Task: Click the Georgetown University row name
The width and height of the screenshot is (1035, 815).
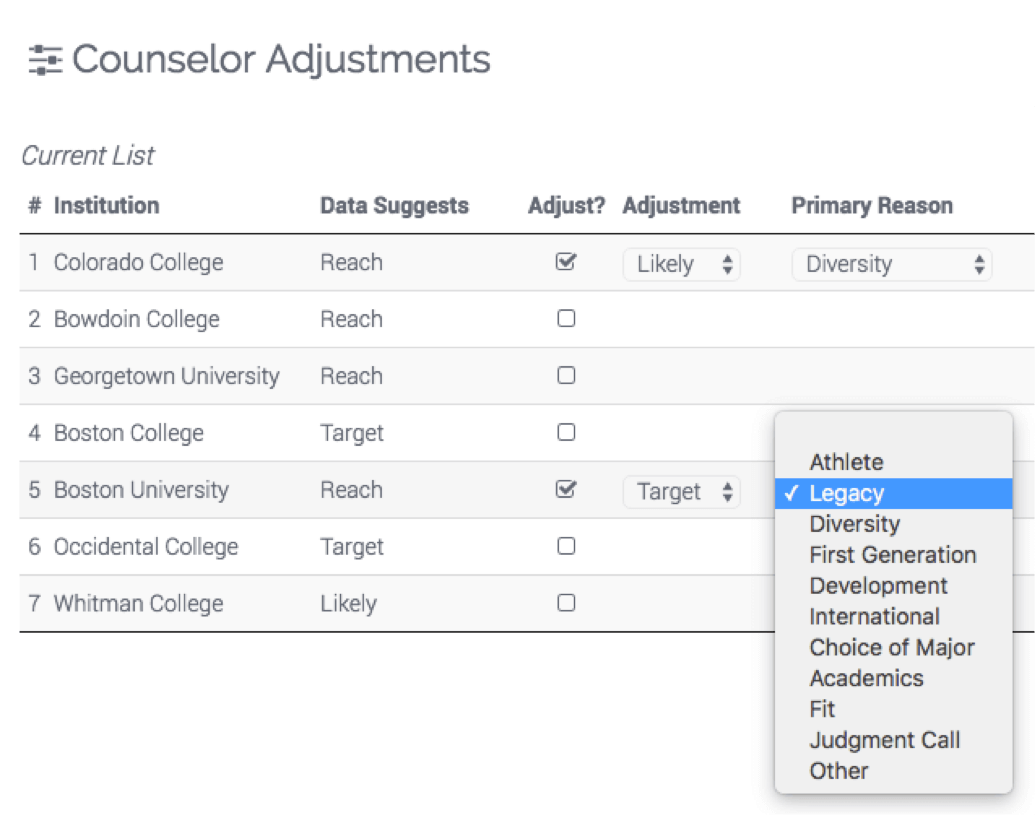Action: (x=167, y=376)
